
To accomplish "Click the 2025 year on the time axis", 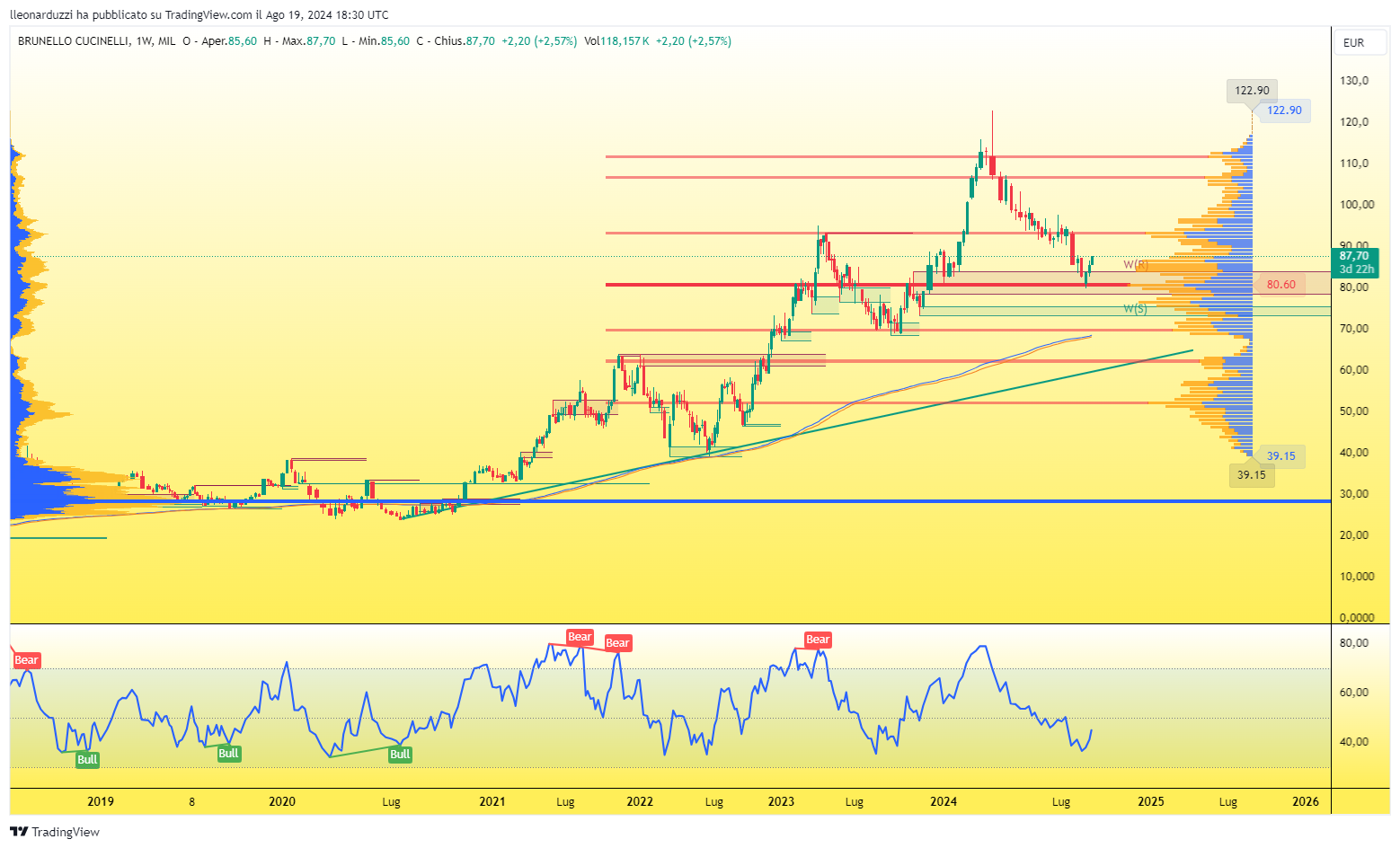I will click(1151, 801).
